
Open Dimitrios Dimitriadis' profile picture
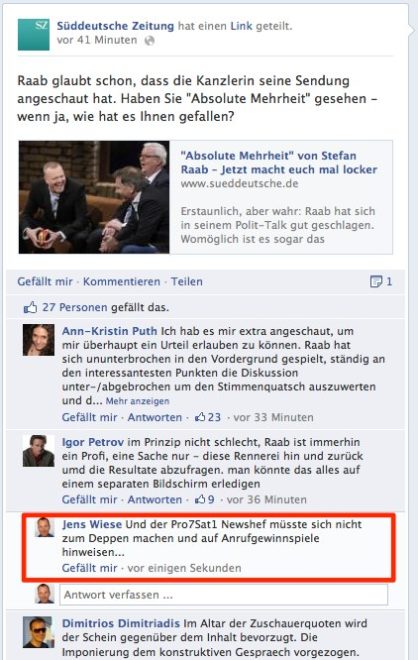point(38,632)
